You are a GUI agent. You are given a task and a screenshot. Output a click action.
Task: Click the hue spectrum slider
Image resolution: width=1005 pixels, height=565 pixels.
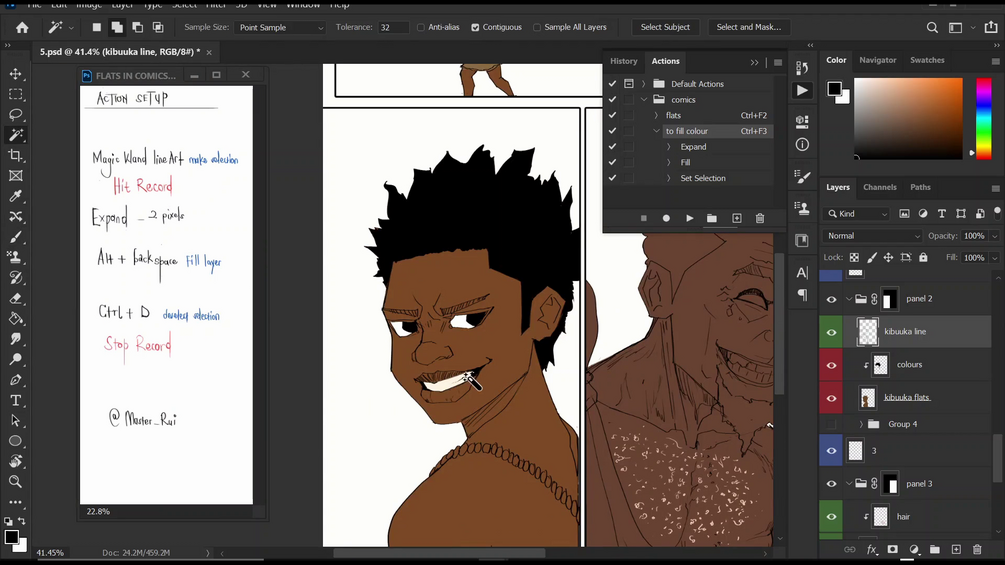[983, 119]
